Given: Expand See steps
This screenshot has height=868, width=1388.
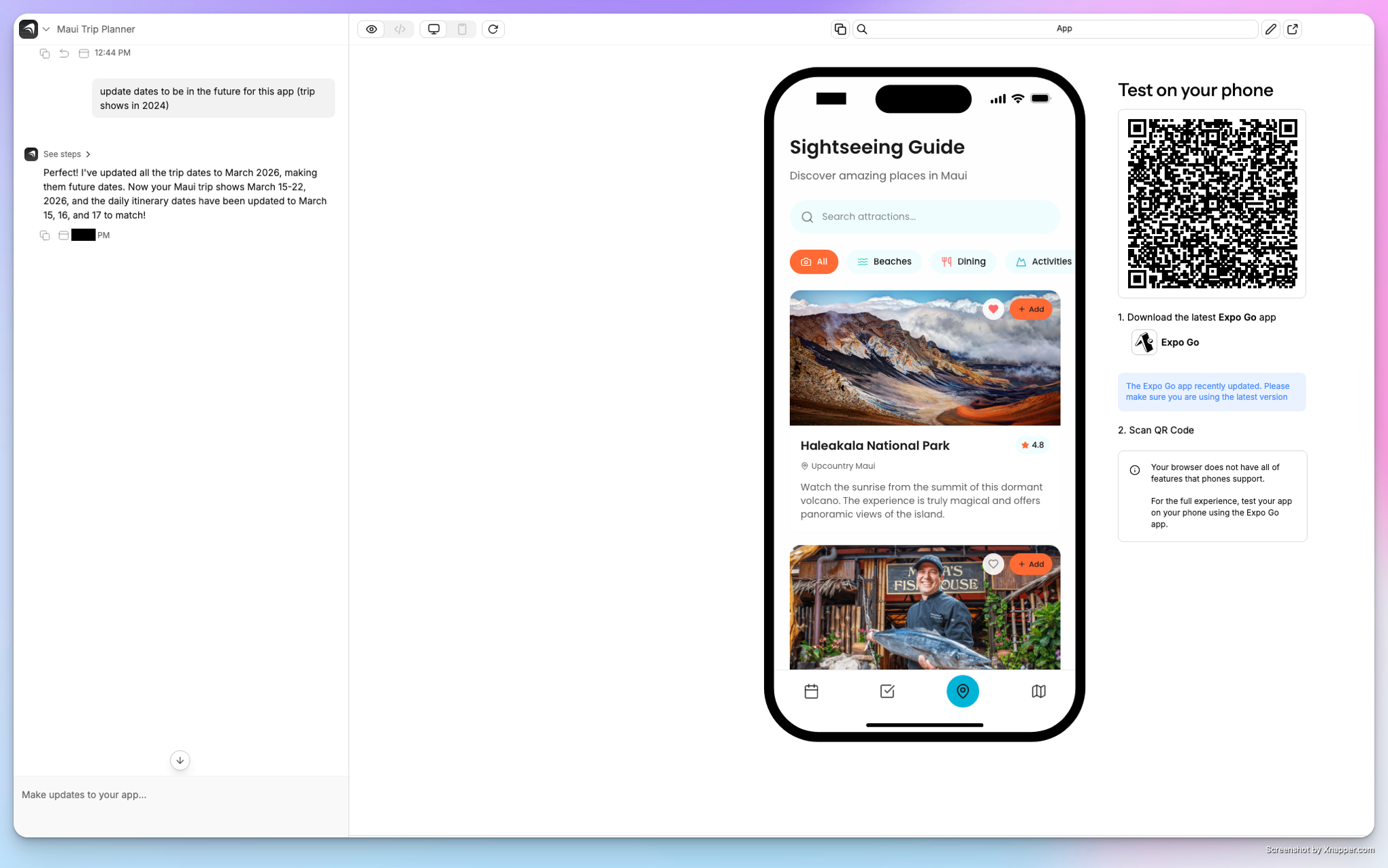Looking at the screenshot, I should pyautogui.click(x=67, y=154).
